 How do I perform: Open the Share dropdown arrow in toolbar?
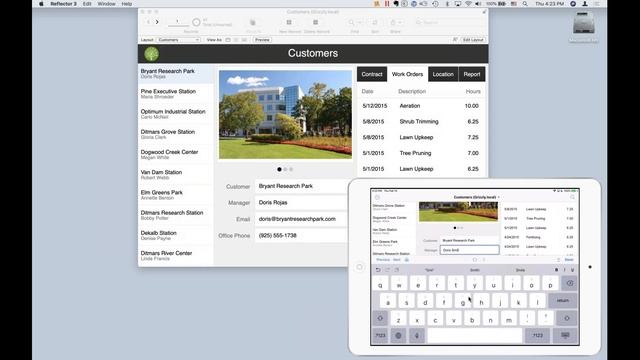400,22
